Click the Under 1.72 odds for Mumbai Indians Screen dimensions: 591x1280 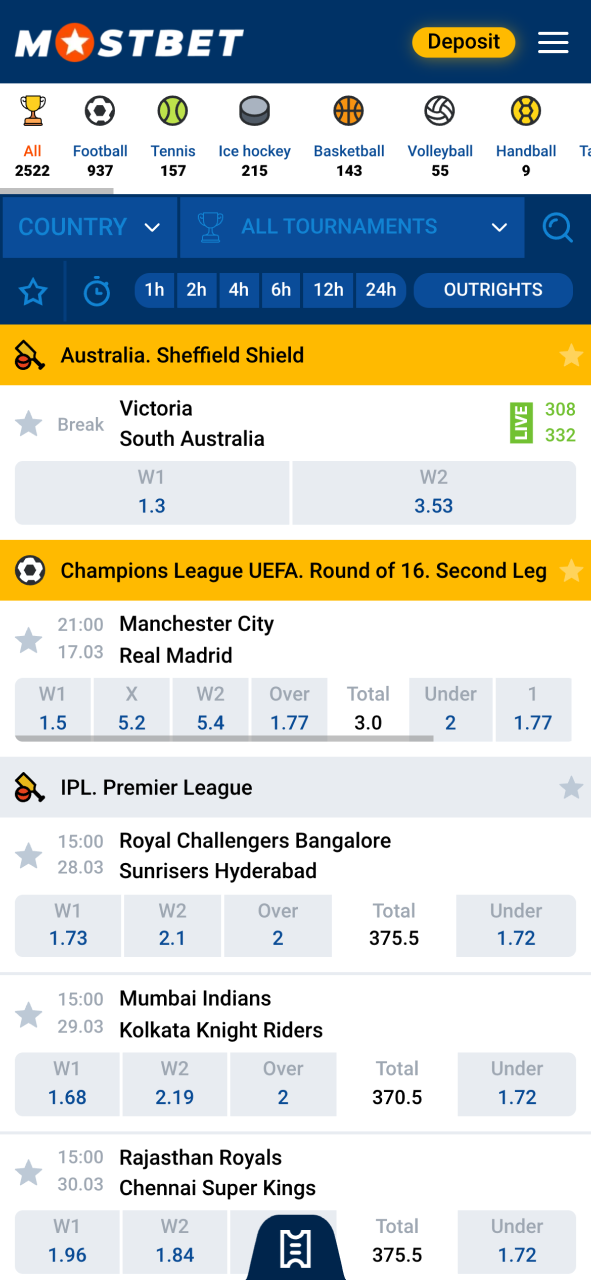[516, 1085]
